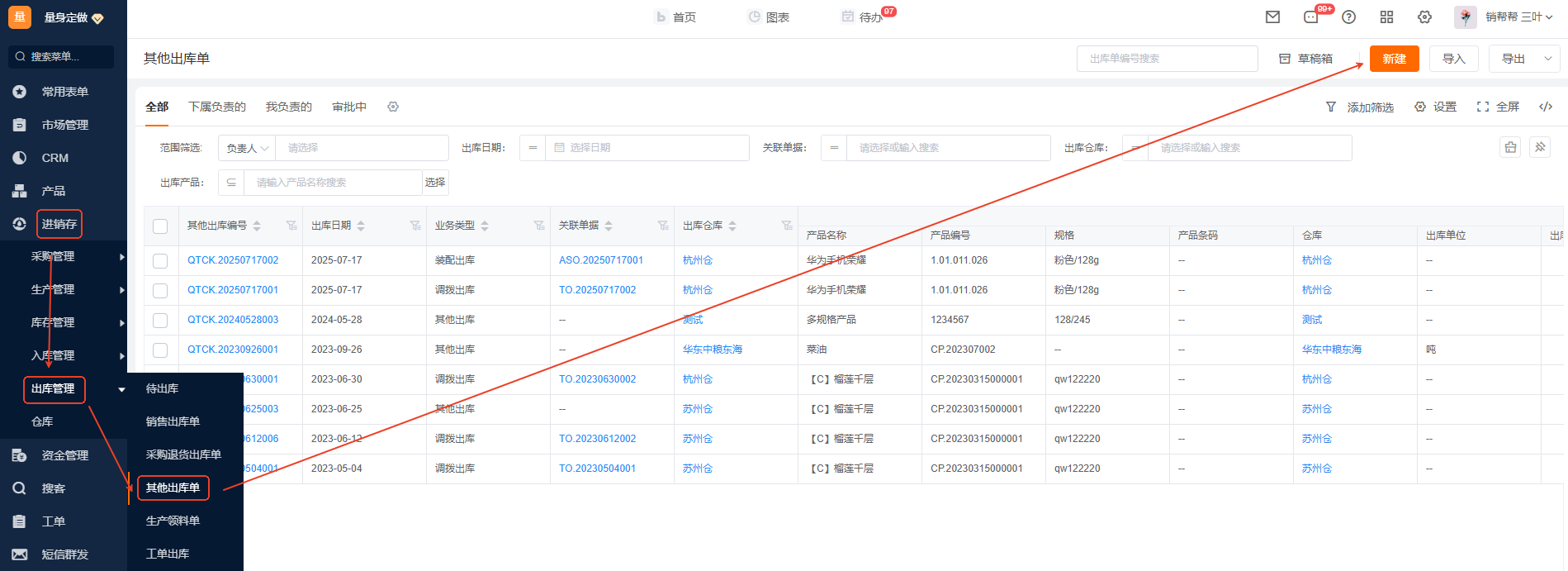Toggle the select-all checkbox in table header
The width and height of the screenshot is (1568, 571).
tap(160, 226)
